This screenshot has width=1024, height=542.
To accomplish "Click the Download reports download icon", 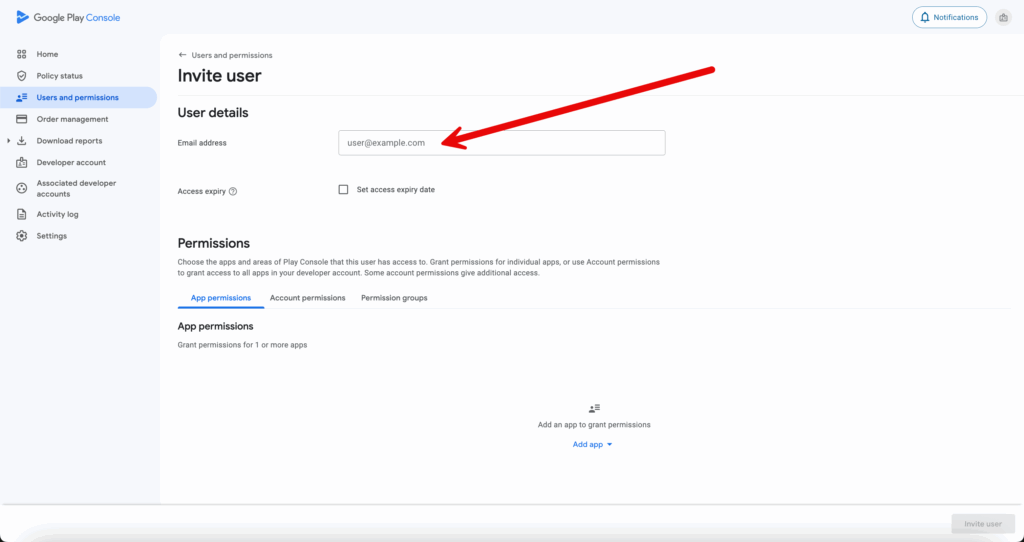I will click(x=22, y=140).
